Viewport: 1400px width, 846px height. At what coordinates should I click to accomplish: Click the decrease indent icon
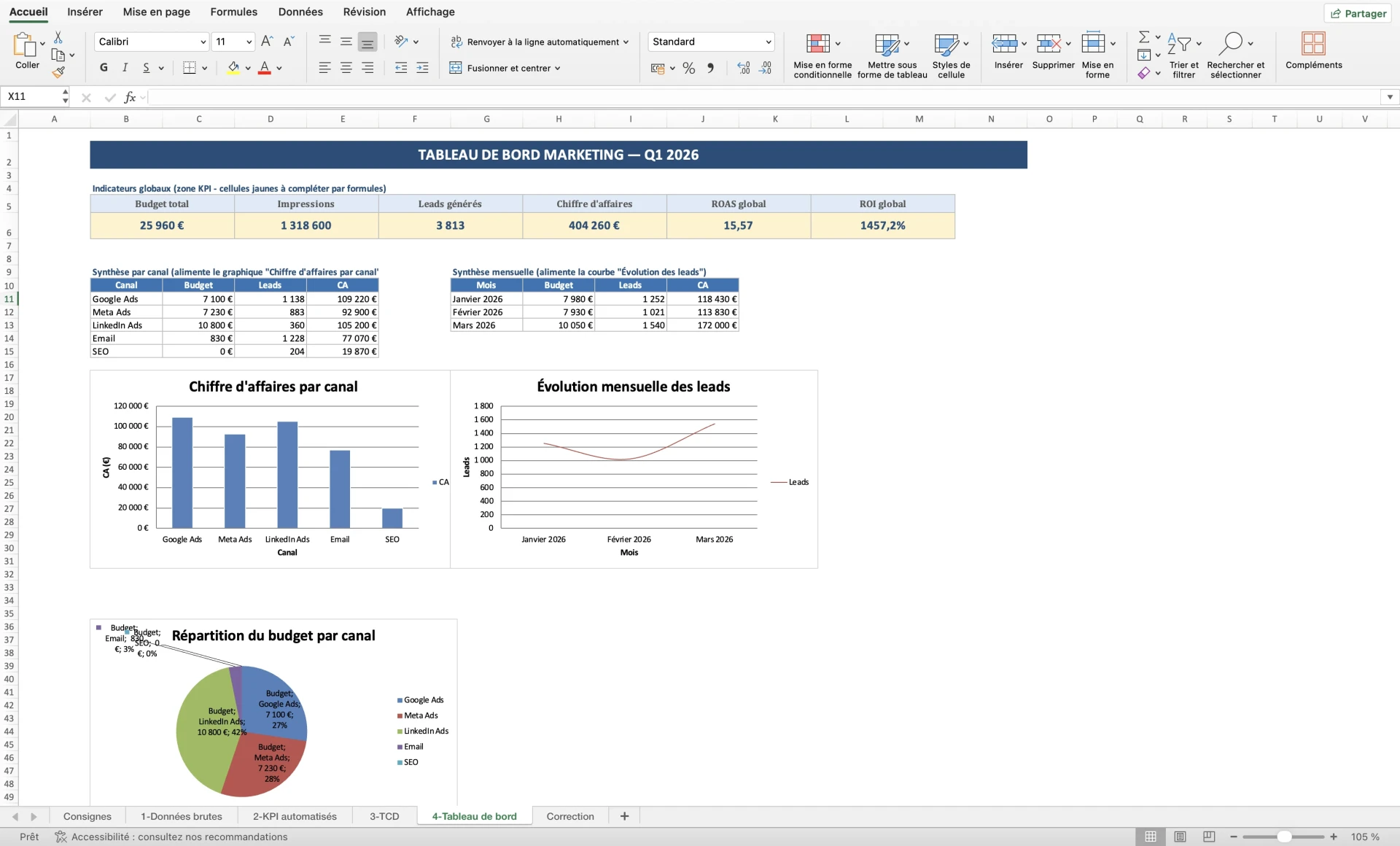point(401,68)
